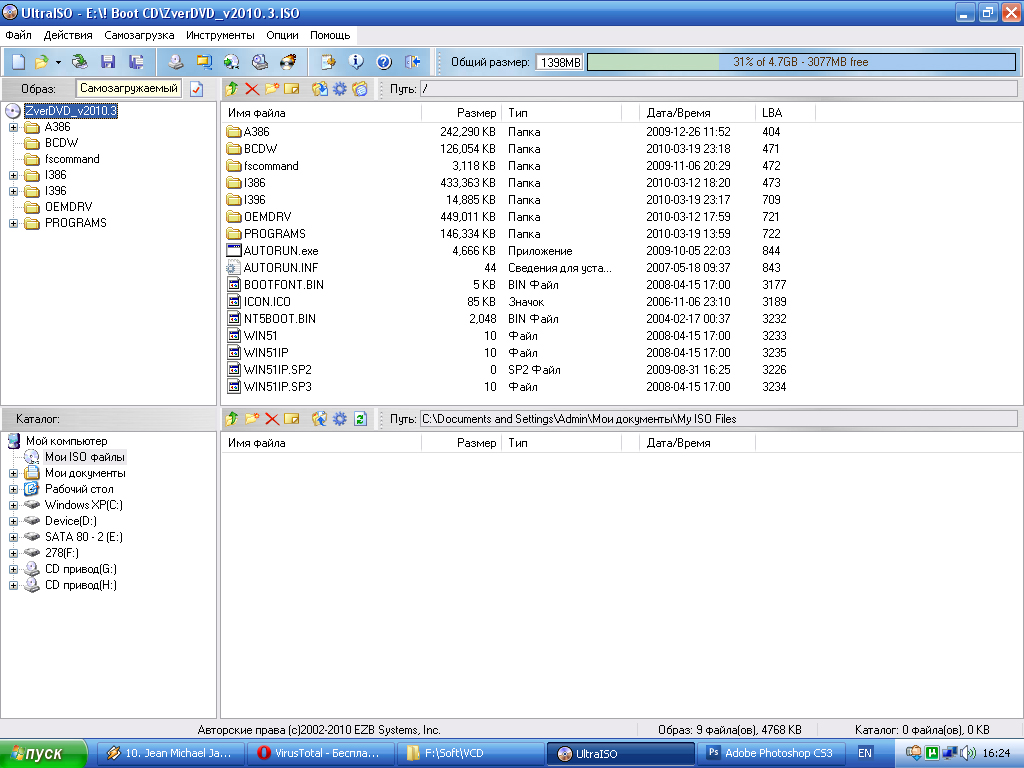Switch to Adobe Photoshop CS3 taskbar button

(771, 754)
